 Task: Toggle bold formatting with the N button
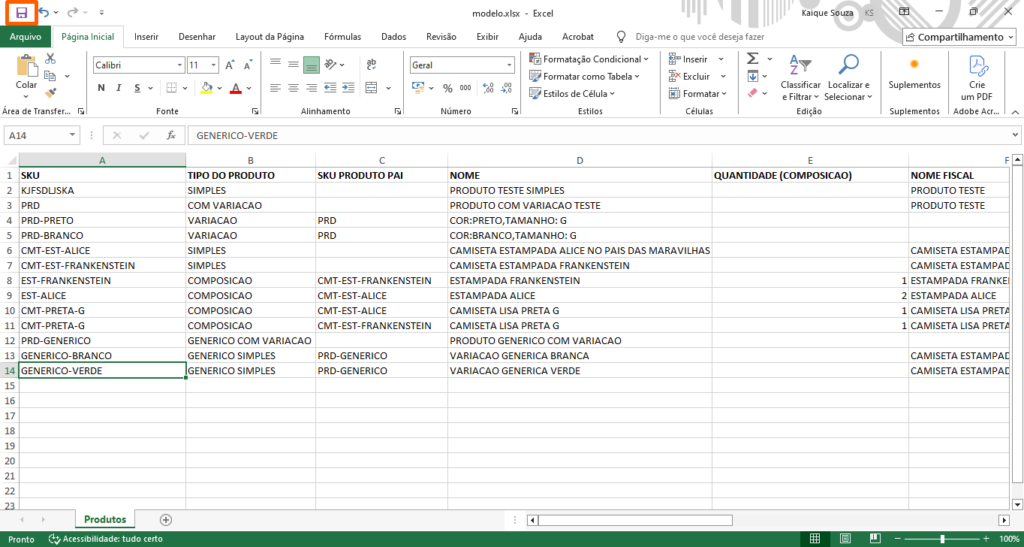pos(101,88)
